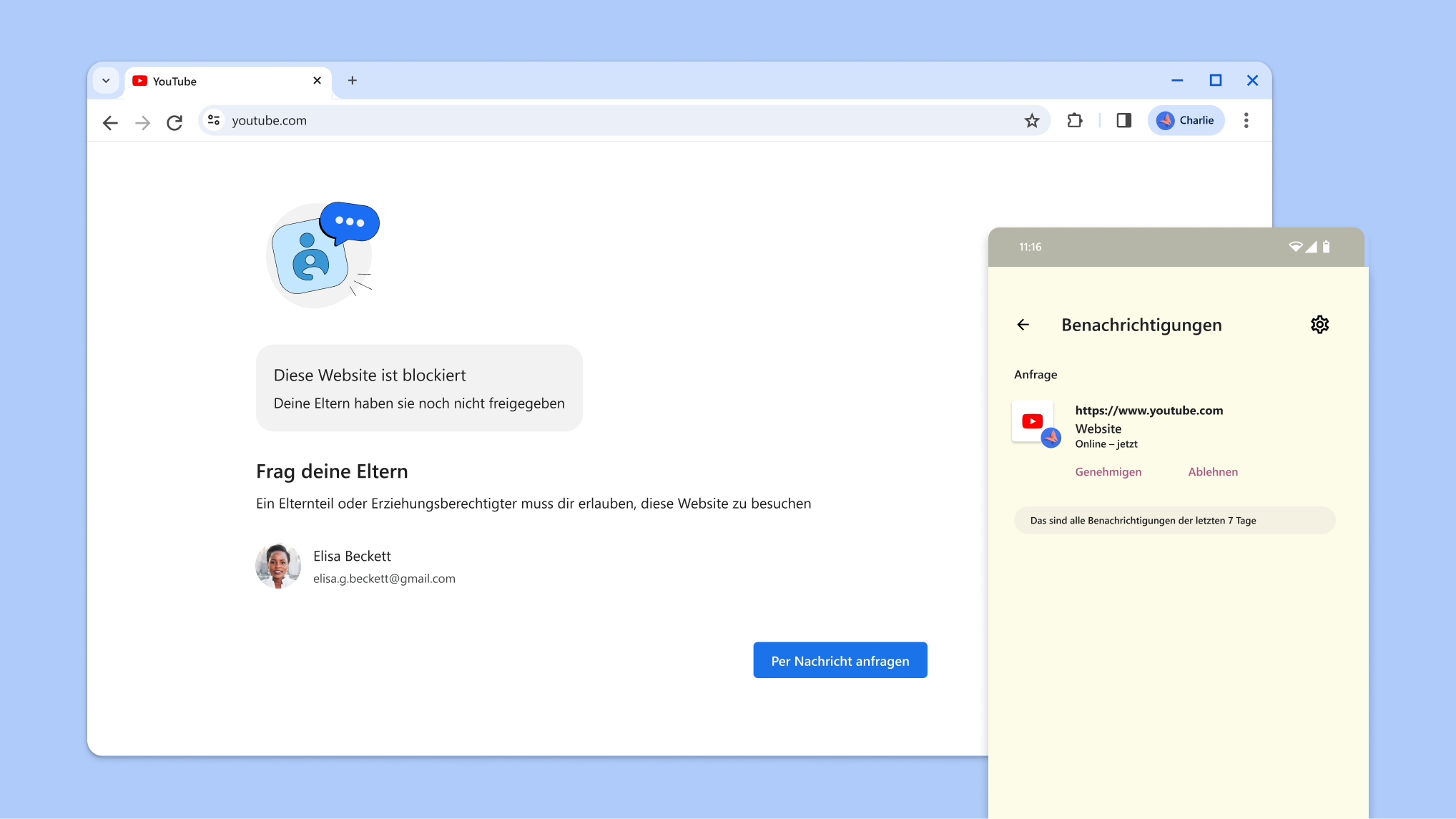Bookmark the page with the star icon
Viewport: 1456px width, 819px height.
click(x=1032, y=120)
